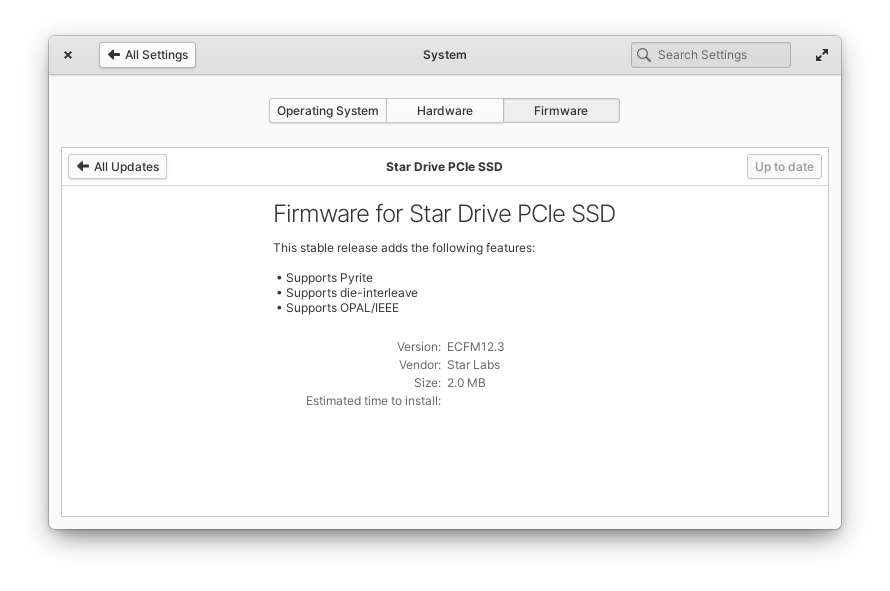
Task: Open the Hardware tab
Action: 444,111
